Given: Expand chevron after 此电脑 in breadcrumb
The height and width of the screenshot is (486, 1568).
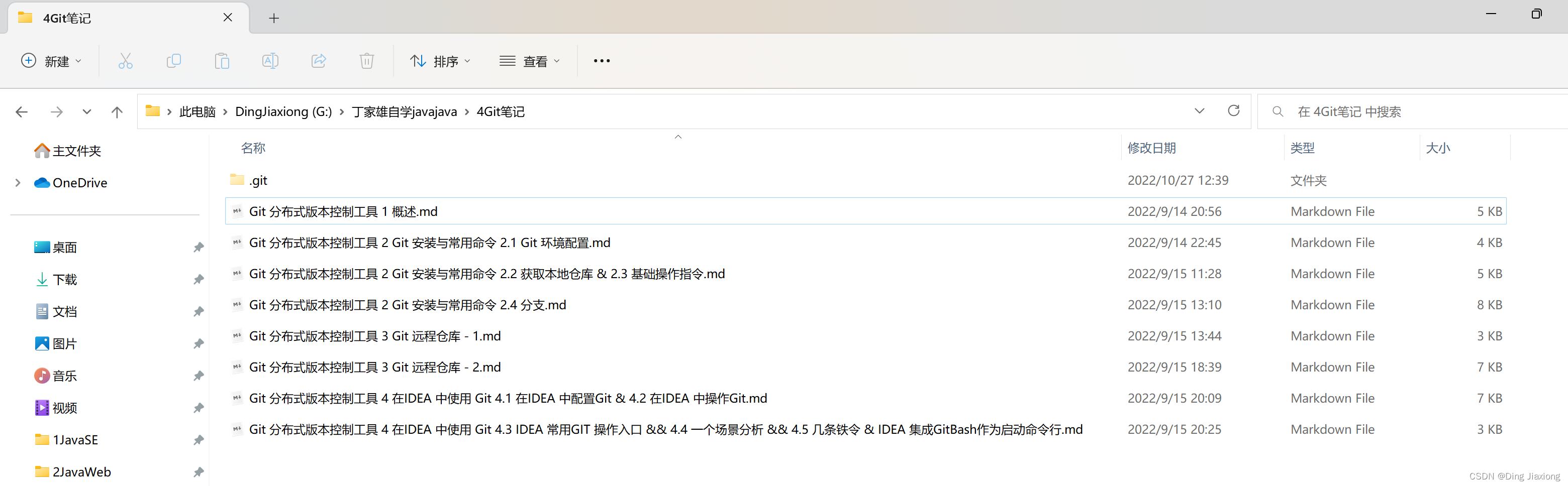Looking at the screenshot, I should click(x=225, y=112).
